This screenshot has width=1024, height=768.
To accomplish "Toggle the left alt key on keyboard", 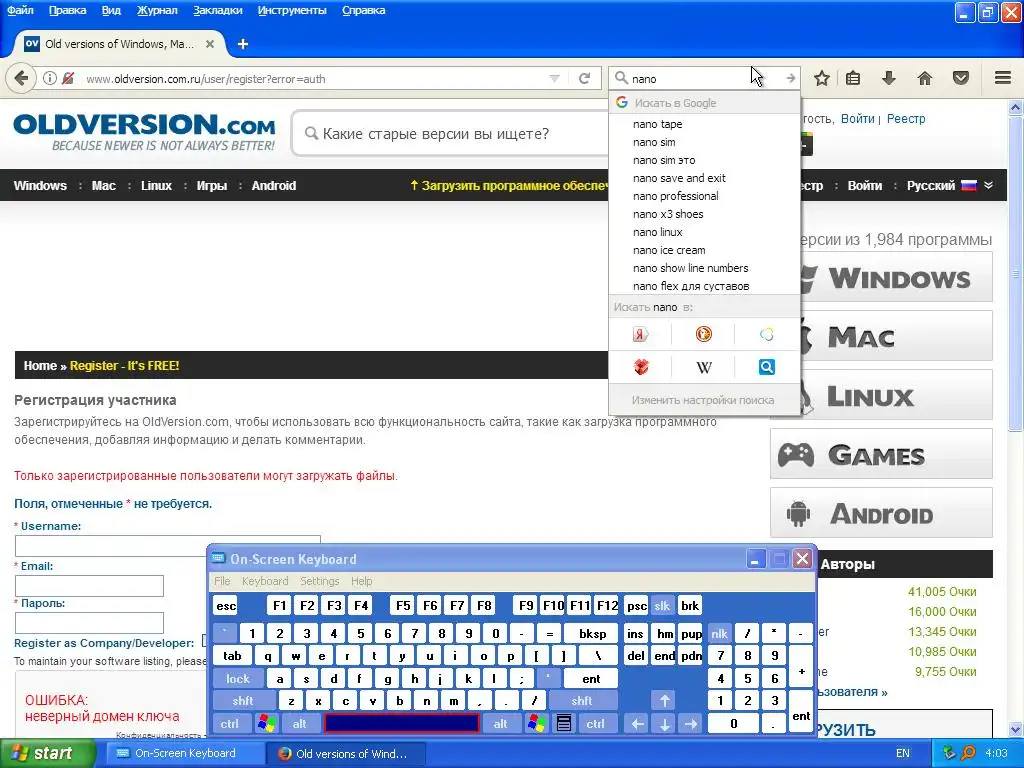I will pyautogui.click(x=299, y=724).
